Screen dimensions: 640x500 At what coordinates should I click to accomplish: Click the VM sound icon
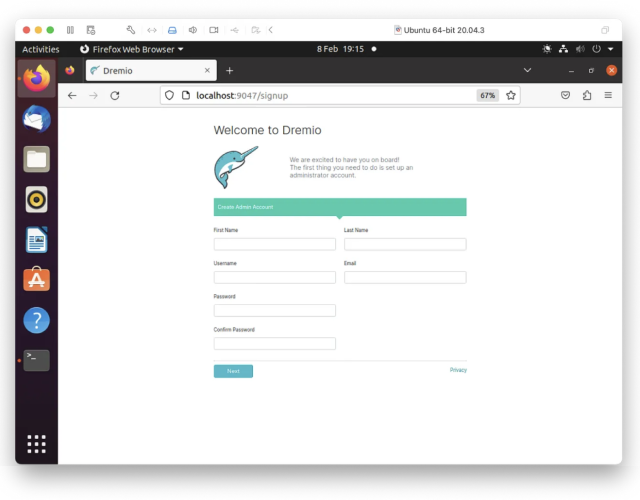pyautogui.click(x=193, y=30)
